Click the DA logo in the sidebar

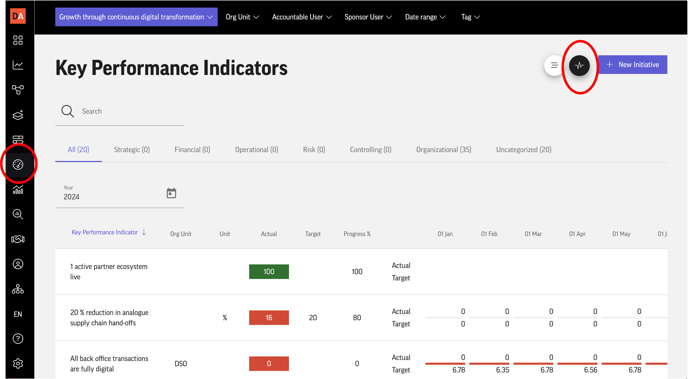(18, 16)
